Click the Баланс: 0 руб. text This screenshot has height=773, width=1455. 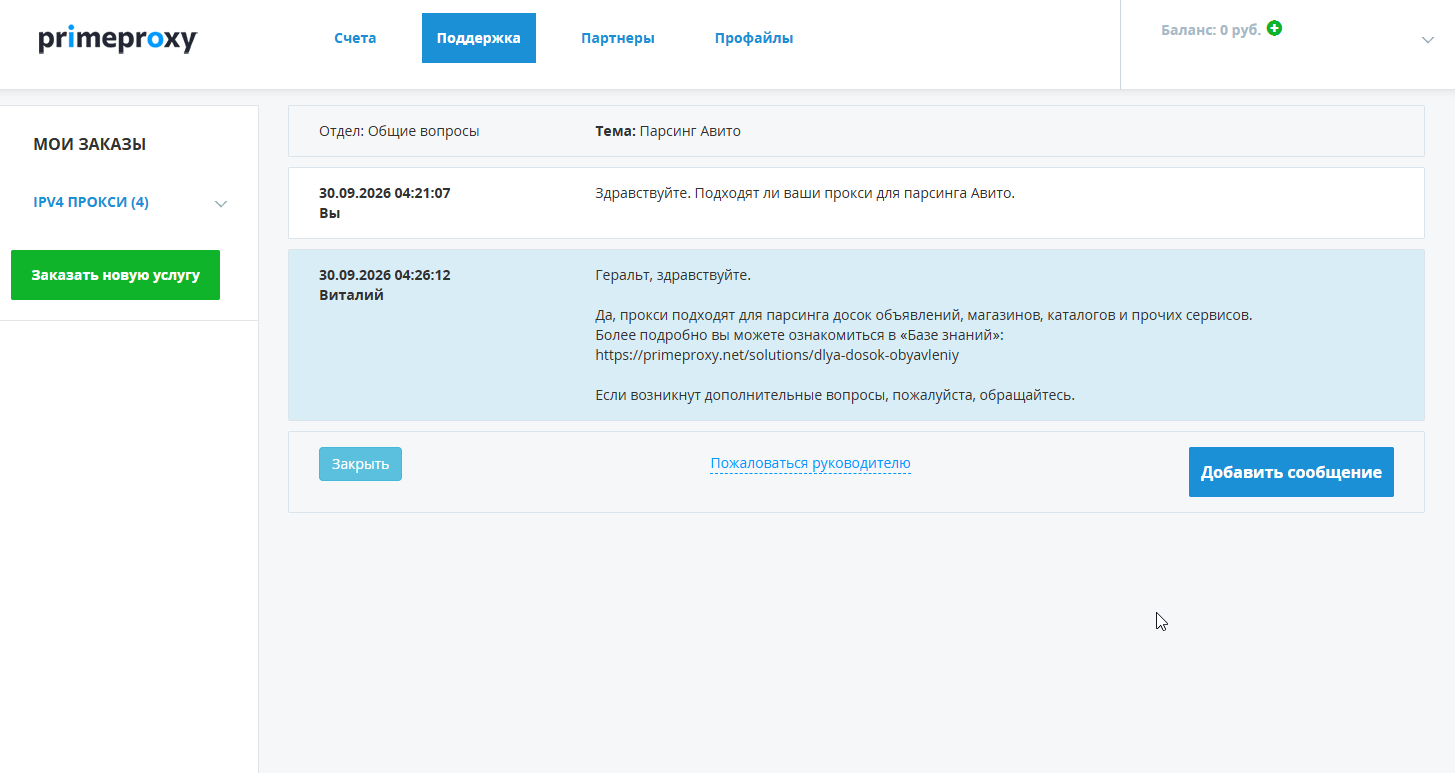(1211, 30)
